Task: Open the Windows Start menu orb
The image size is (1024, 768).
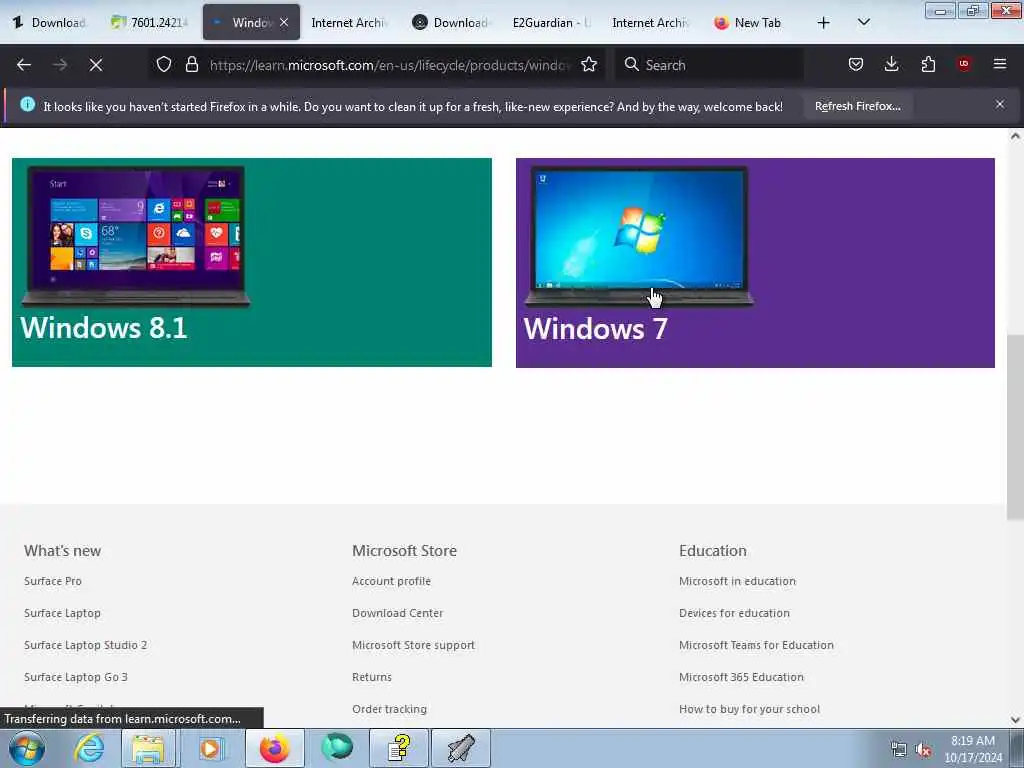Action: [x=27, y=748]
